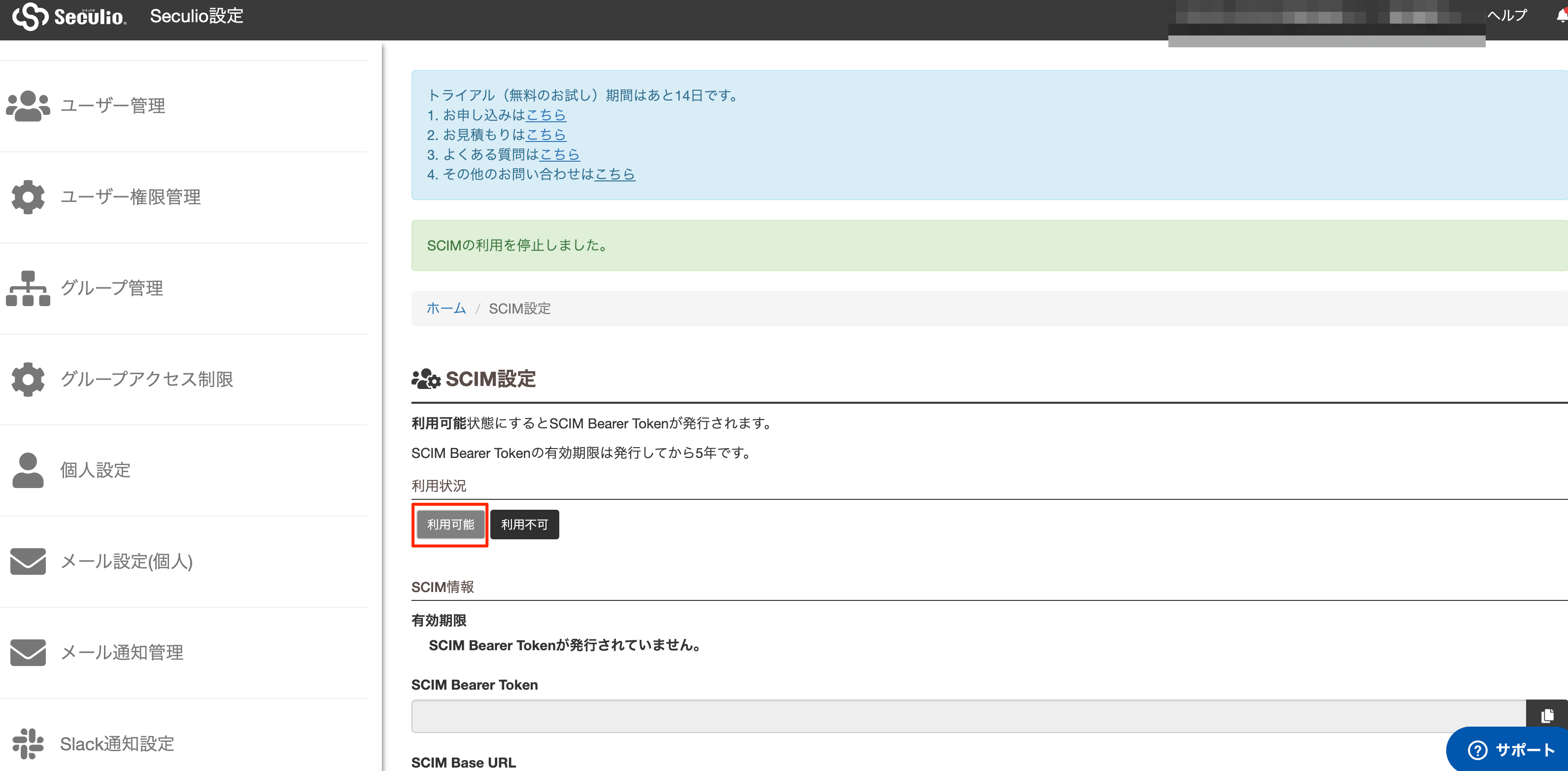Screen dimensions: 1568x771
Task: Click the personal settings person icon
Action: point(28,470)
